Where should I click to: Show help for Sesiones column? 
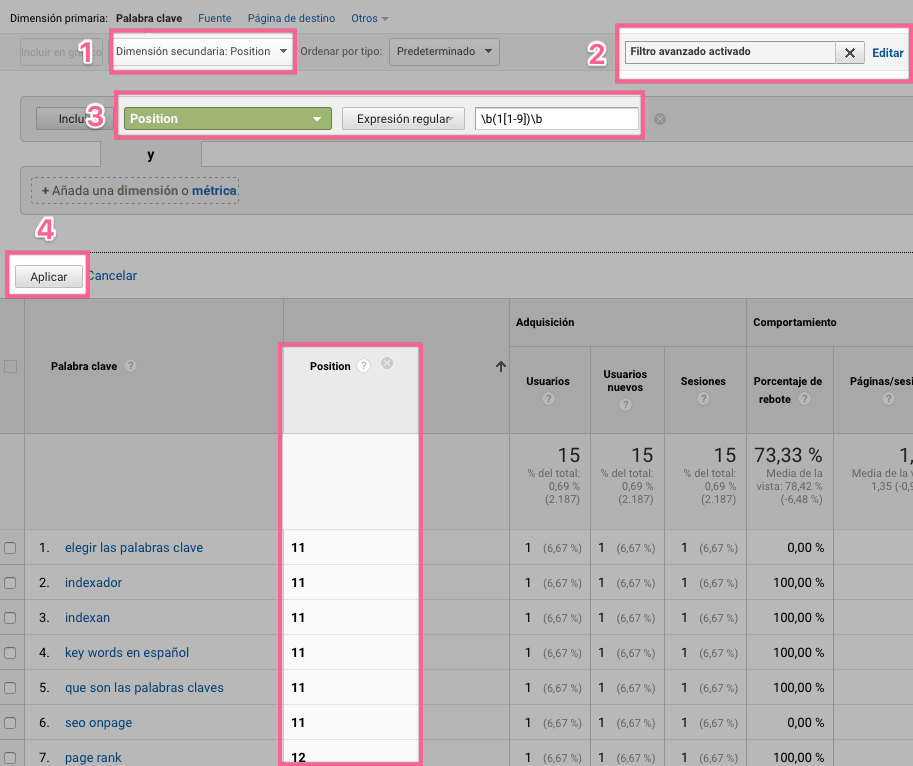click(703, 399)
